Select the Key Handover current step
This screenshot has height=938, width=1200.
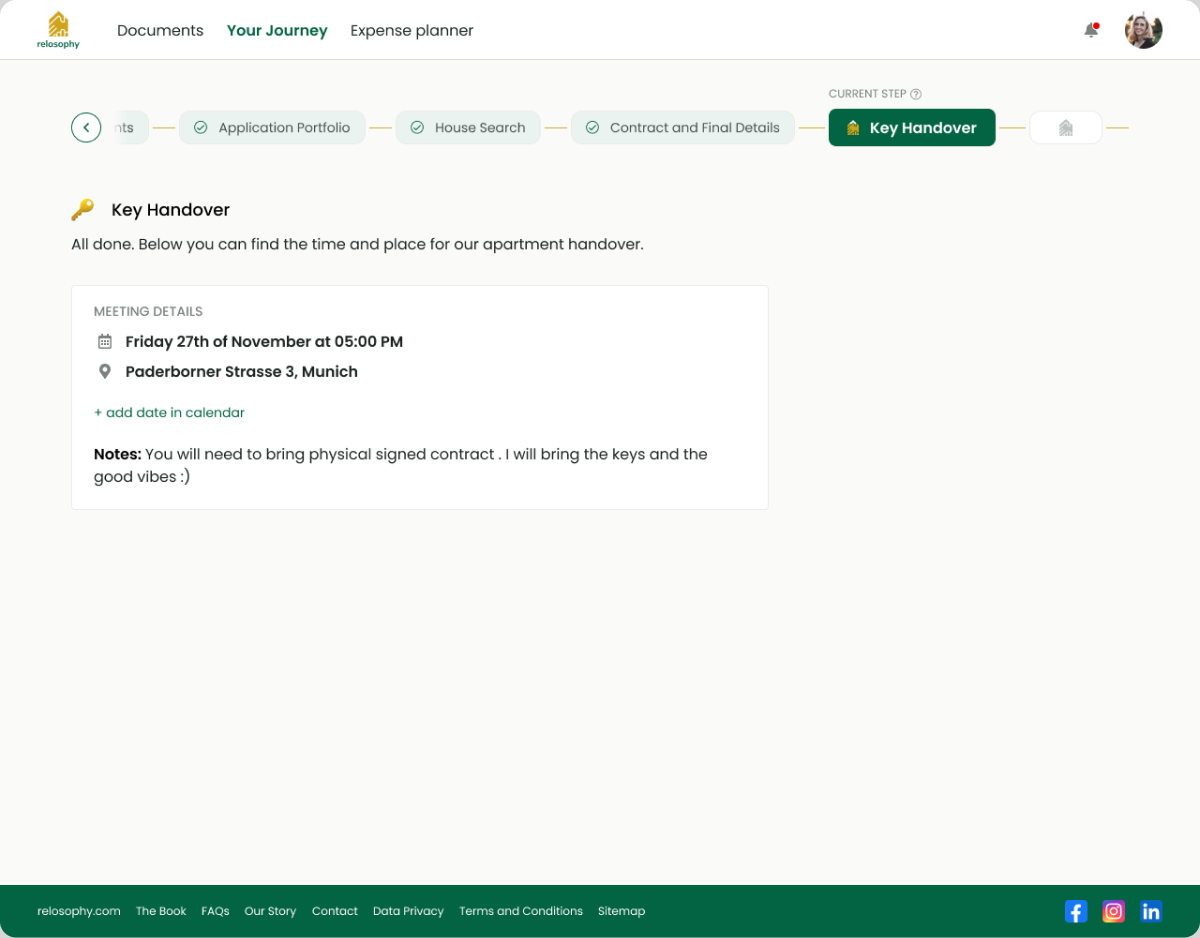[912, 128]
